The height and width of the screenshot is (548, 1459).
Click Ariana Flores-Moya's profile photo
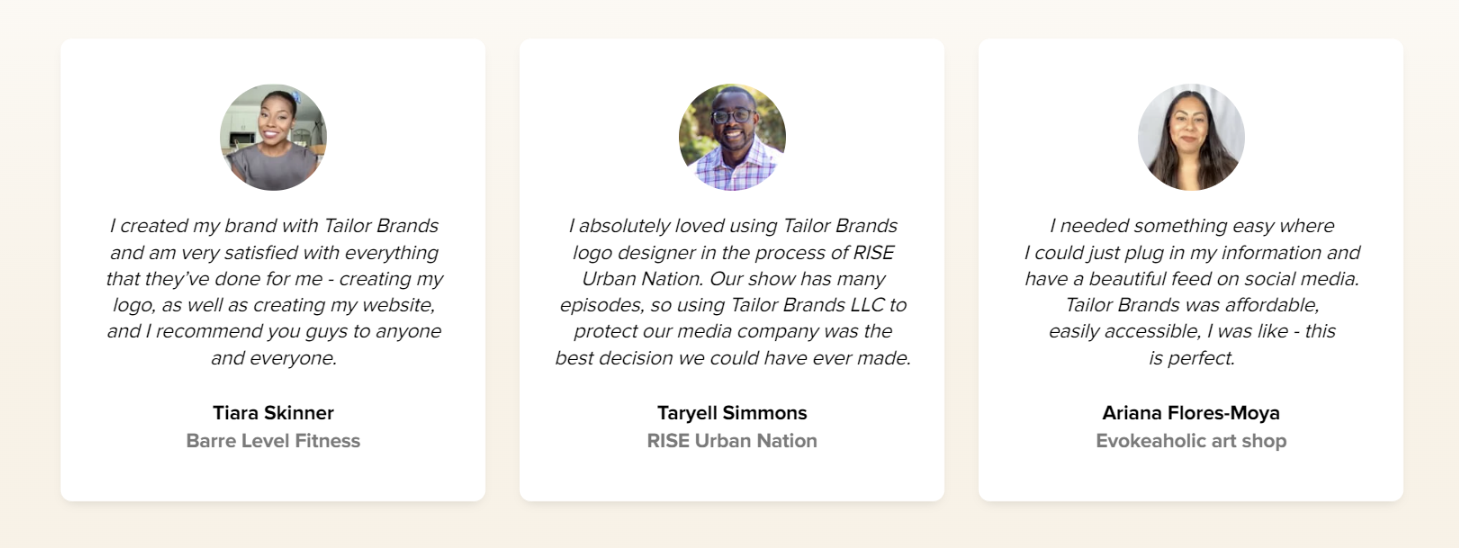[x=1191, y=137]
